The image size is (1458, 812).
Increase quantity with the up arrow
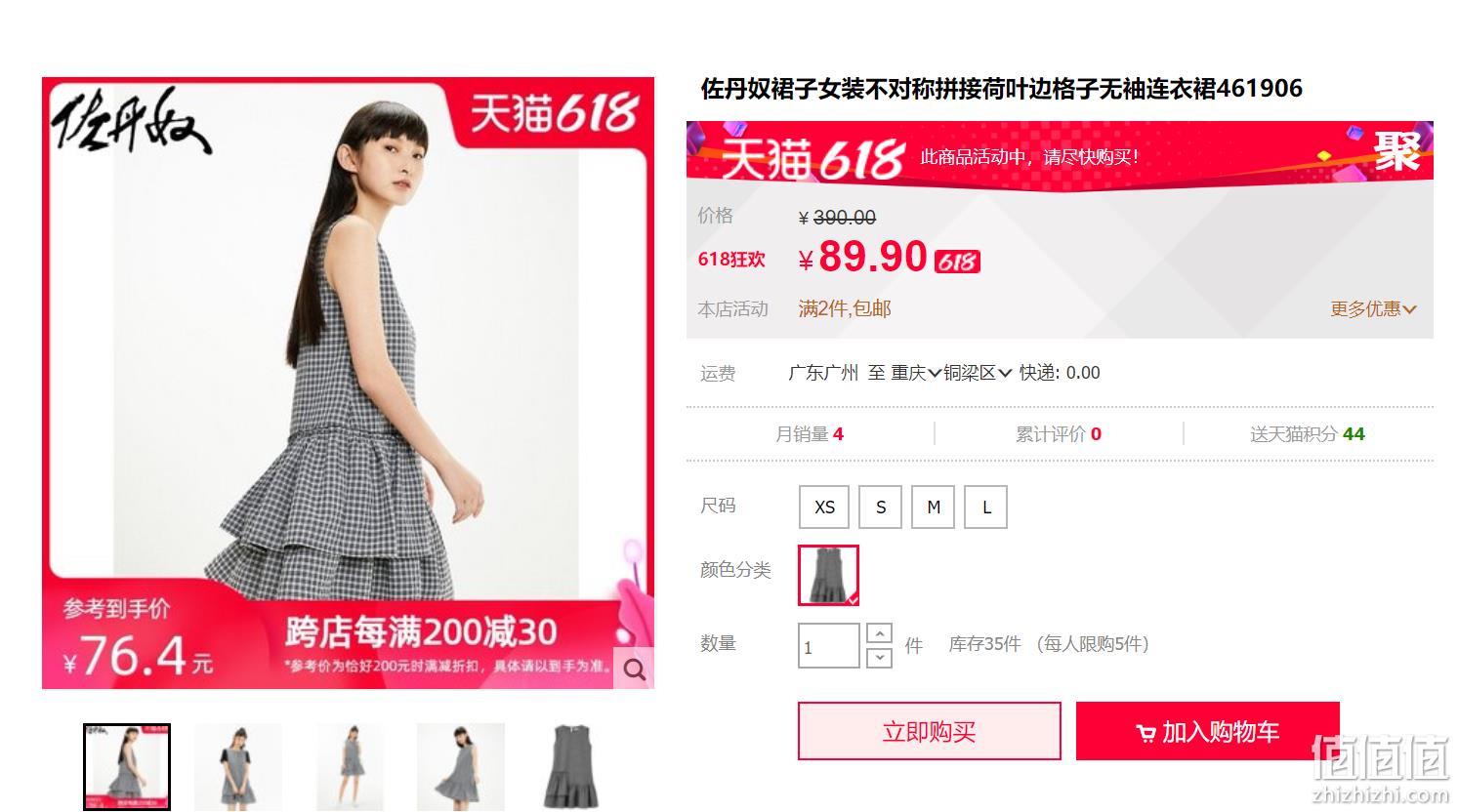[x=879, y=634]
